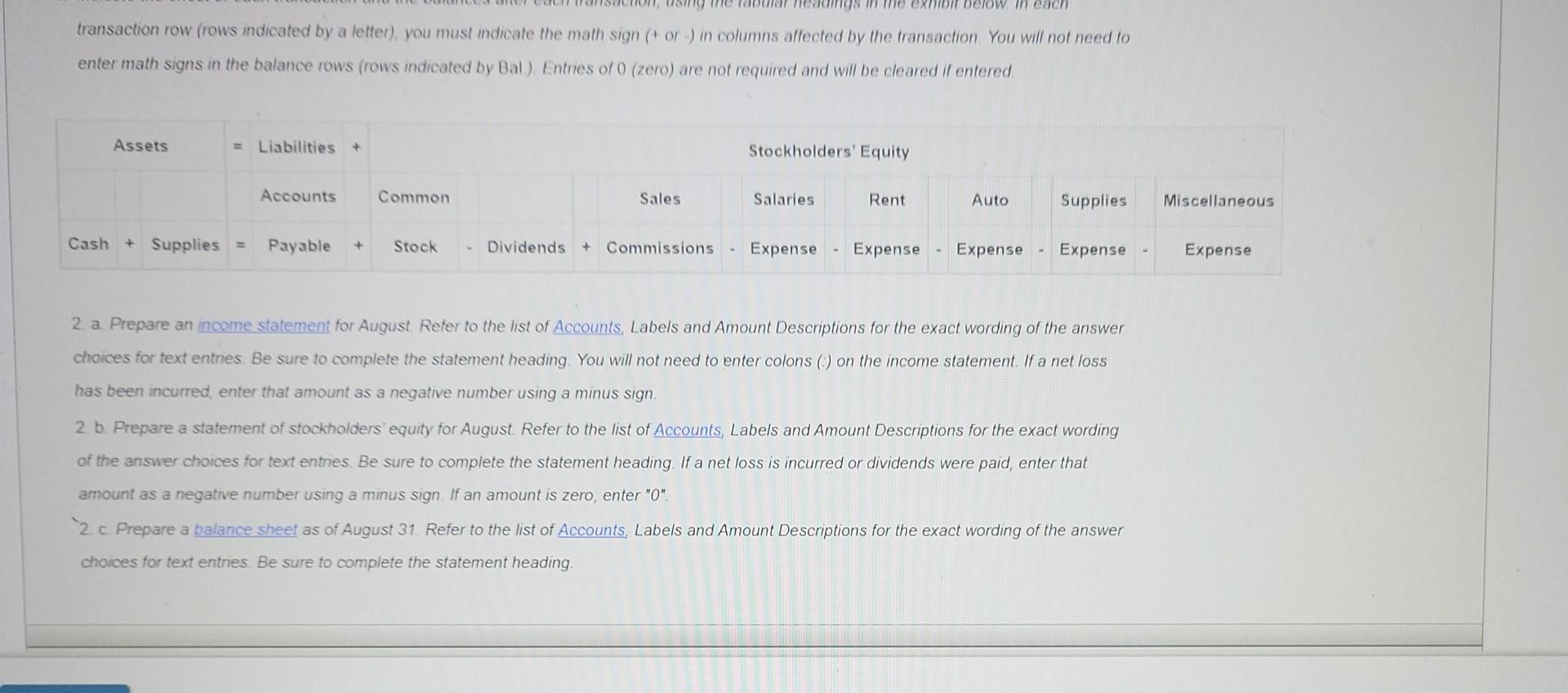Click the Assets heading in the table

coord(140,145)
